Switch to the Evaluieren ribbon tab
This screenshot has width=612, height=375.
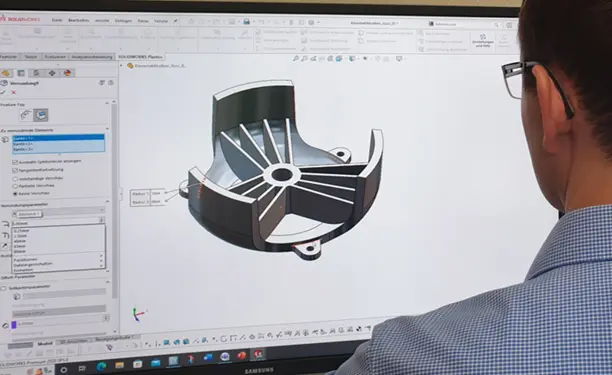click(55, 57)
